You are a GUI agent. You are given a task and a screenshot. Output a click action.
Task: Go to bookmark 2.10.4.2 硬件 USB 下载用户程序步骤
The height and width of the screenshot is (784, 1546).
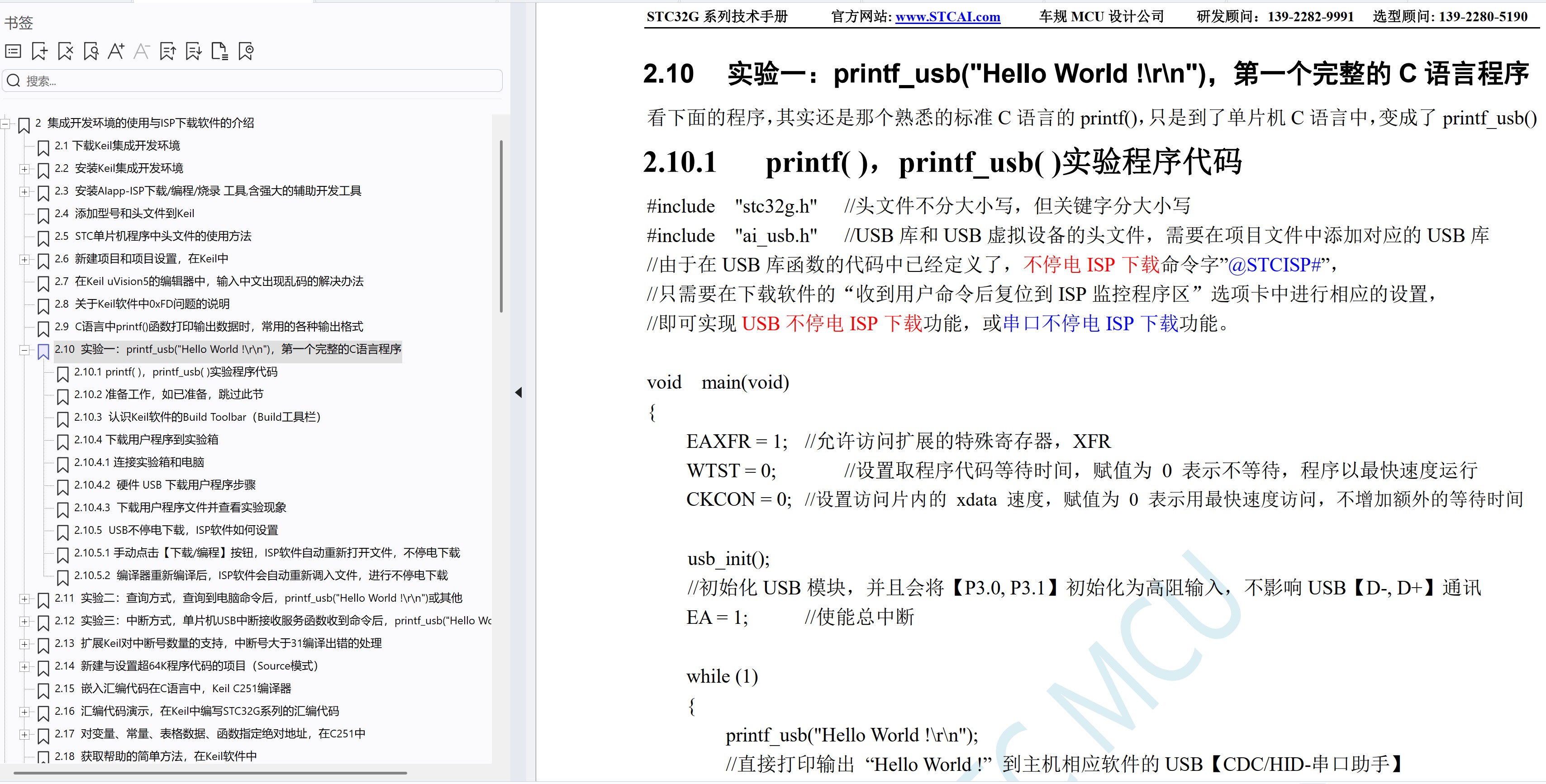(165, 485)
